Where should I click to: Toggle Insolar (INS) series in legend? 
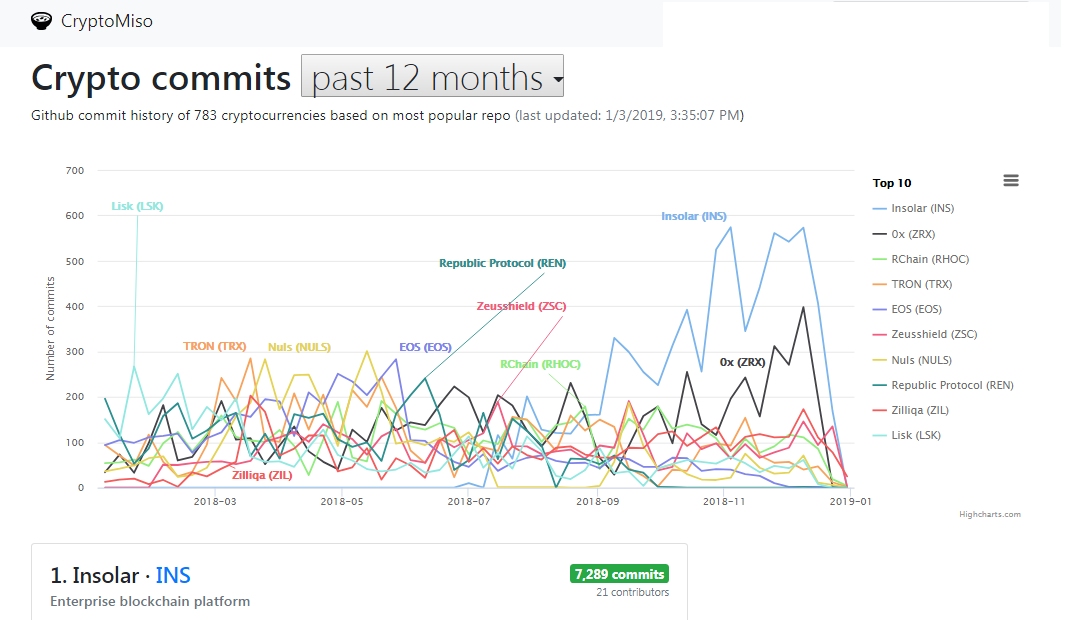(913, 208)
